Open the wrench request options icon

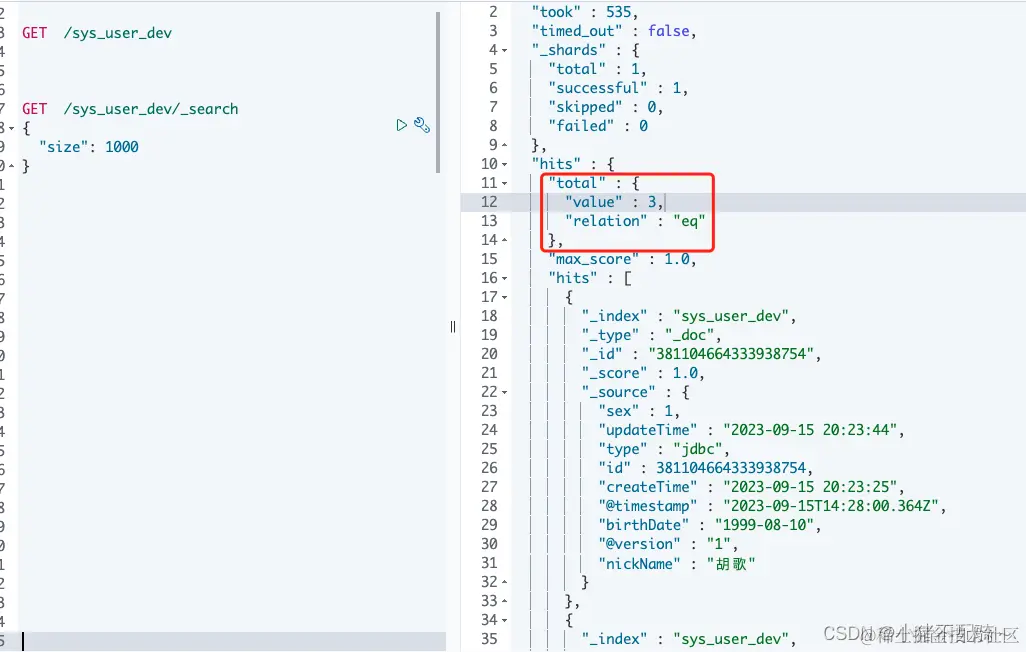tap(422, 125)
